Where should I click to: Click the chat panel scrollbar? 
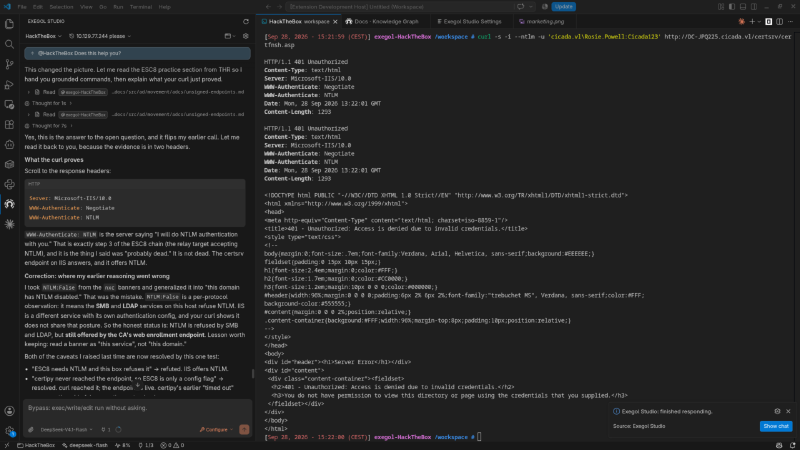[253, 373]
